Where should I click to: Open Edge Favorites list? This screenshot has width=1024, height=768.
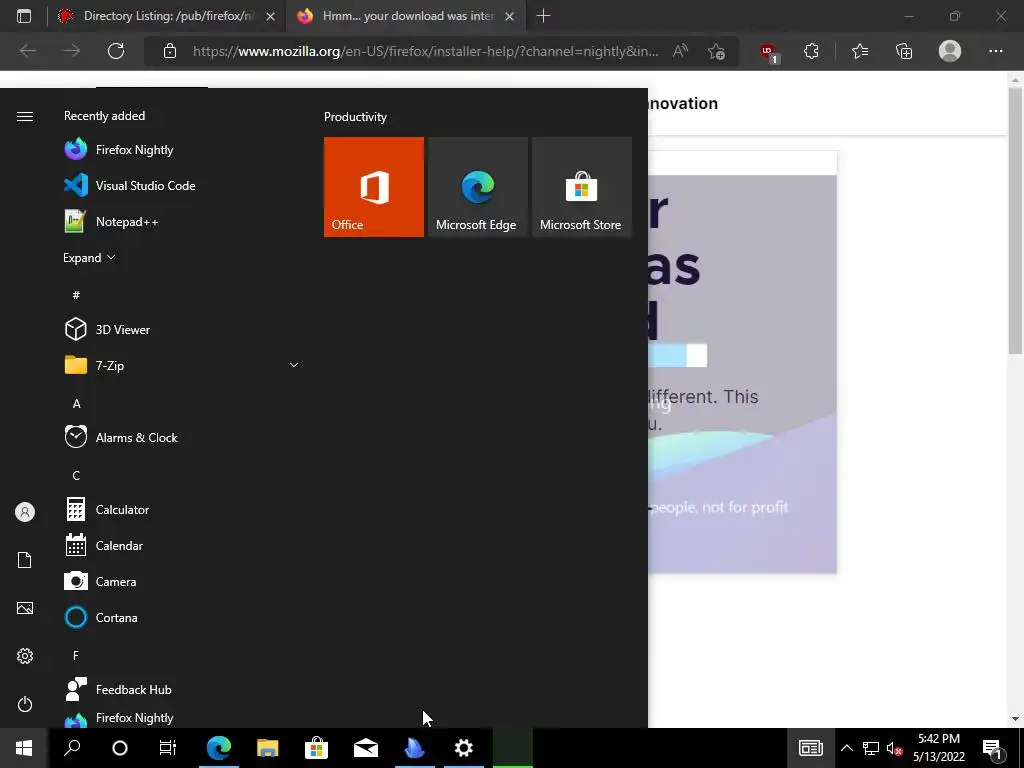pos(860,51)
